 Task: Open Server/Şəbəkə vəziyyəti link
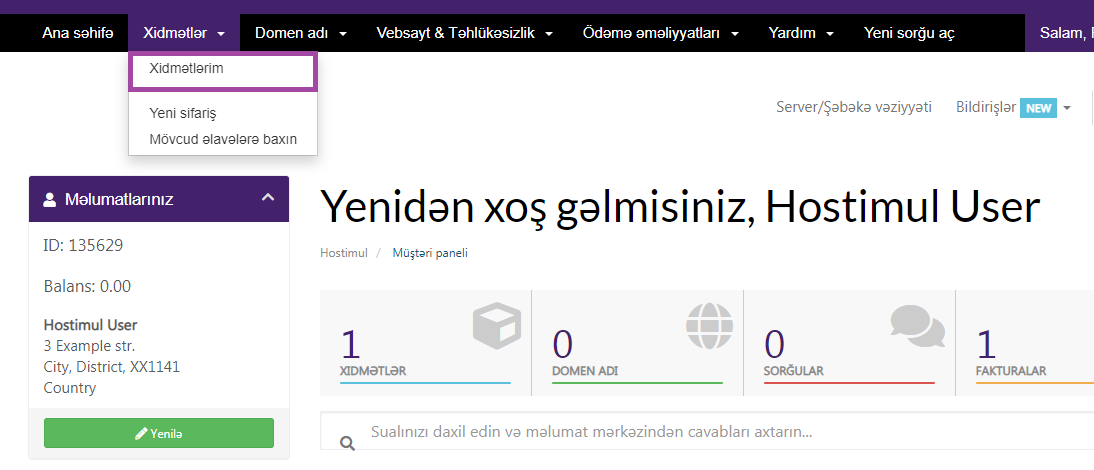pos(853,107)
